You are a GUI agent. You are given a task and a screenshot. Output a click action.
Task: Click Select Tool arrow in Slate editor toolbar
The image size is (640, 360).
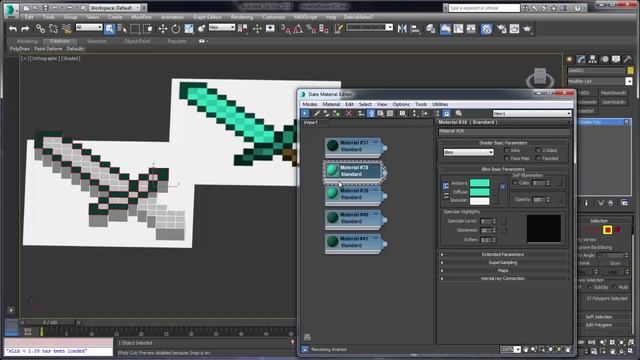point(305,113)
